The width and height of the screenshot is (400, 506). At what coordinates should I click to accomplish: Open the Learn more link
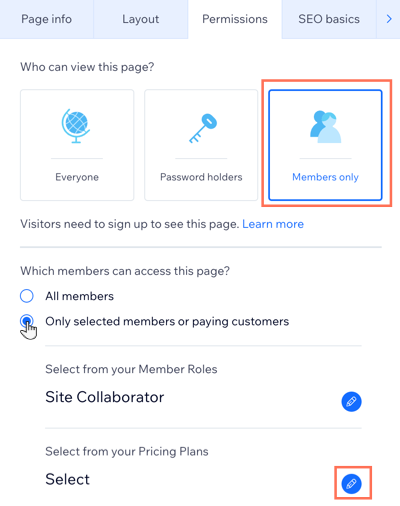[273, 224]
